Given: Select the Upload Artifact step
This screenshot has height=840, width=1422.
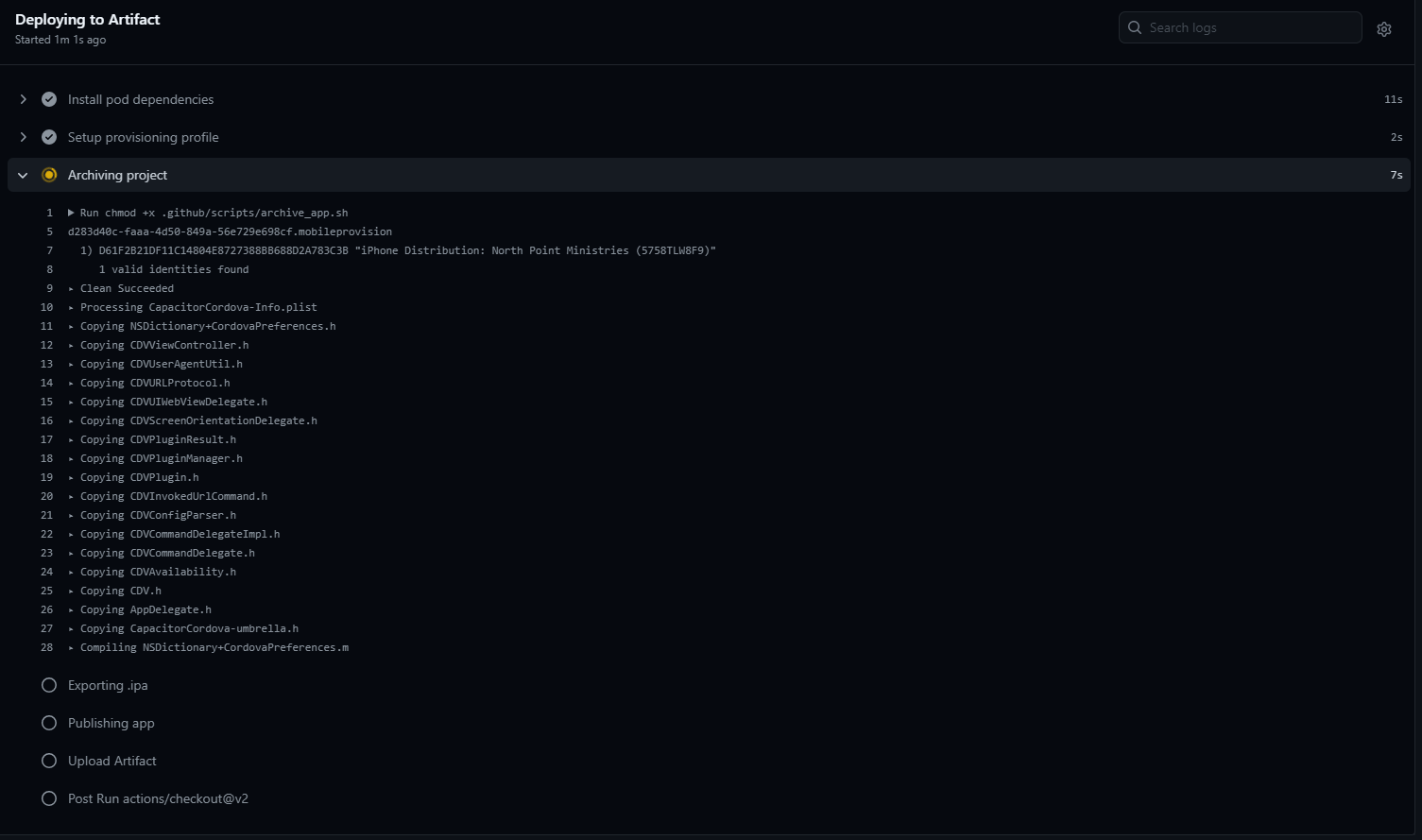Looking at the screenshot, I should (111, 761).
